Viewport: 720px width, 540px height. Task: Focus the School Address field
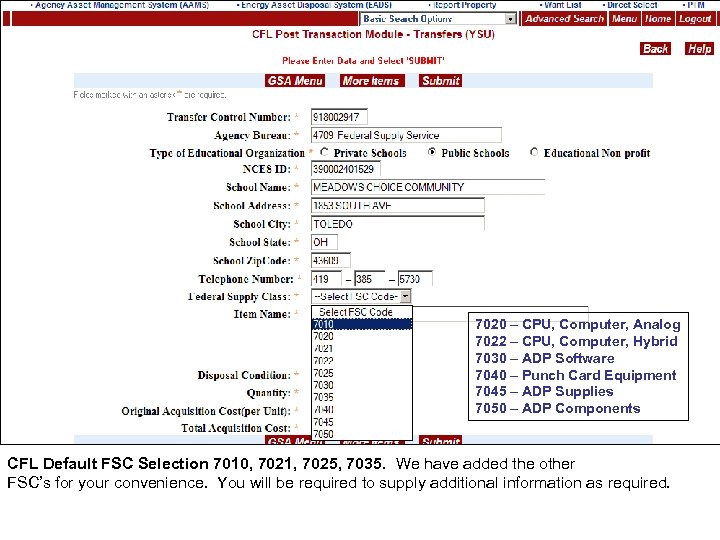398,205
